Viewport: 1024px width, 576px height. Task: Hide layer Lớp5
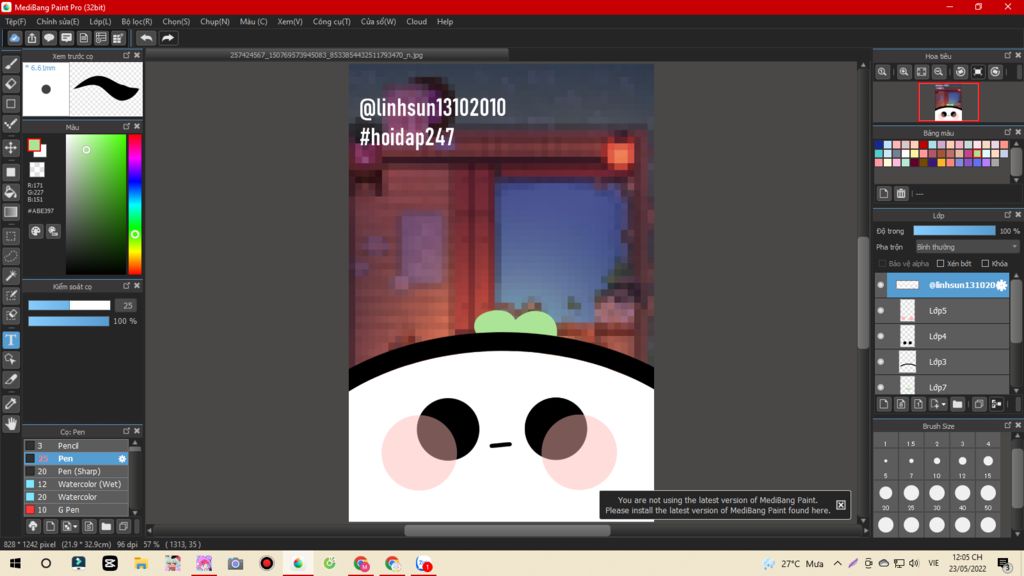(881, 310)
